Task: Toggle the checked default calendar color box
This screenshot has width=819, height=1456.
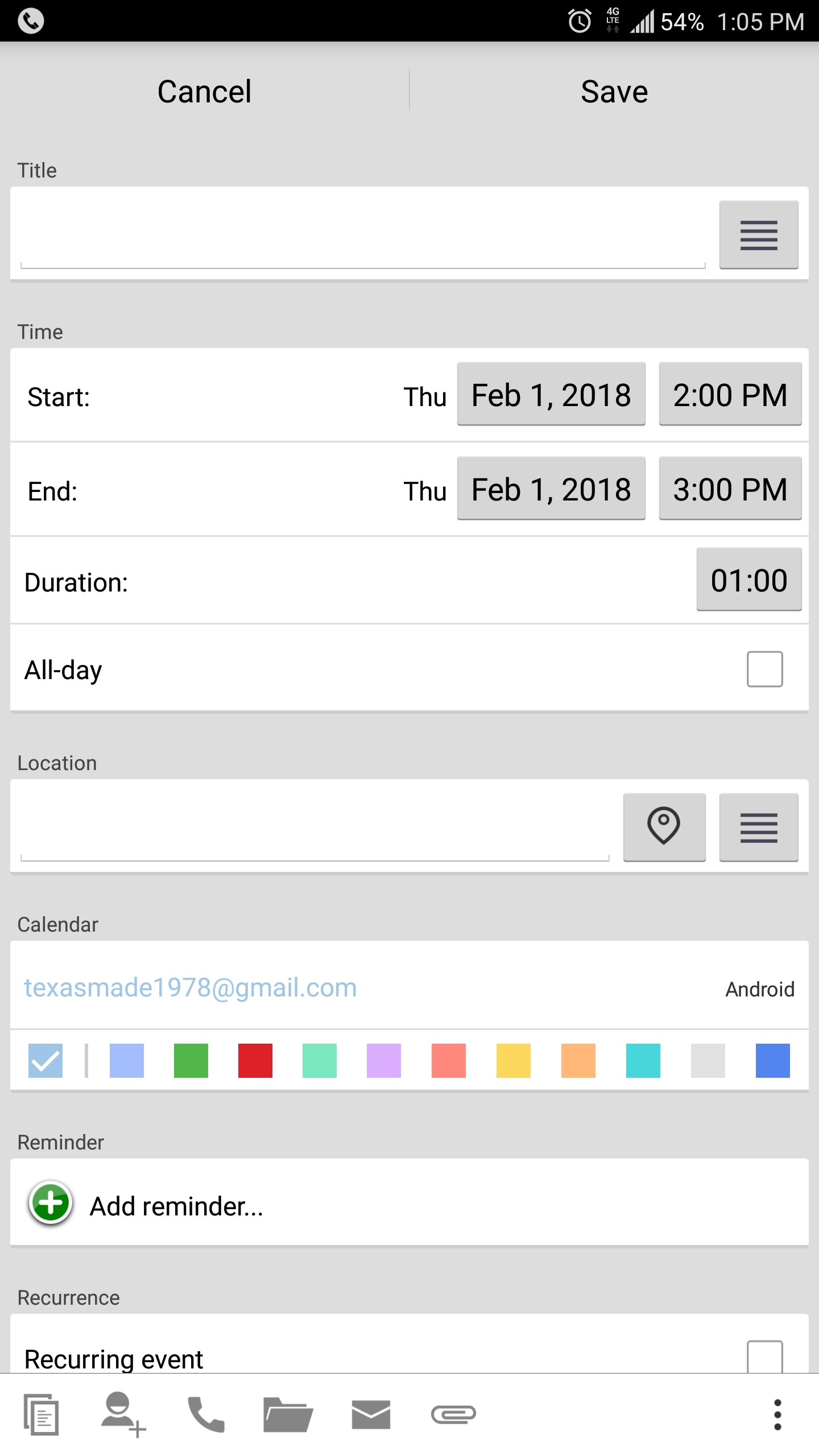Action: tap(45, 1061)
